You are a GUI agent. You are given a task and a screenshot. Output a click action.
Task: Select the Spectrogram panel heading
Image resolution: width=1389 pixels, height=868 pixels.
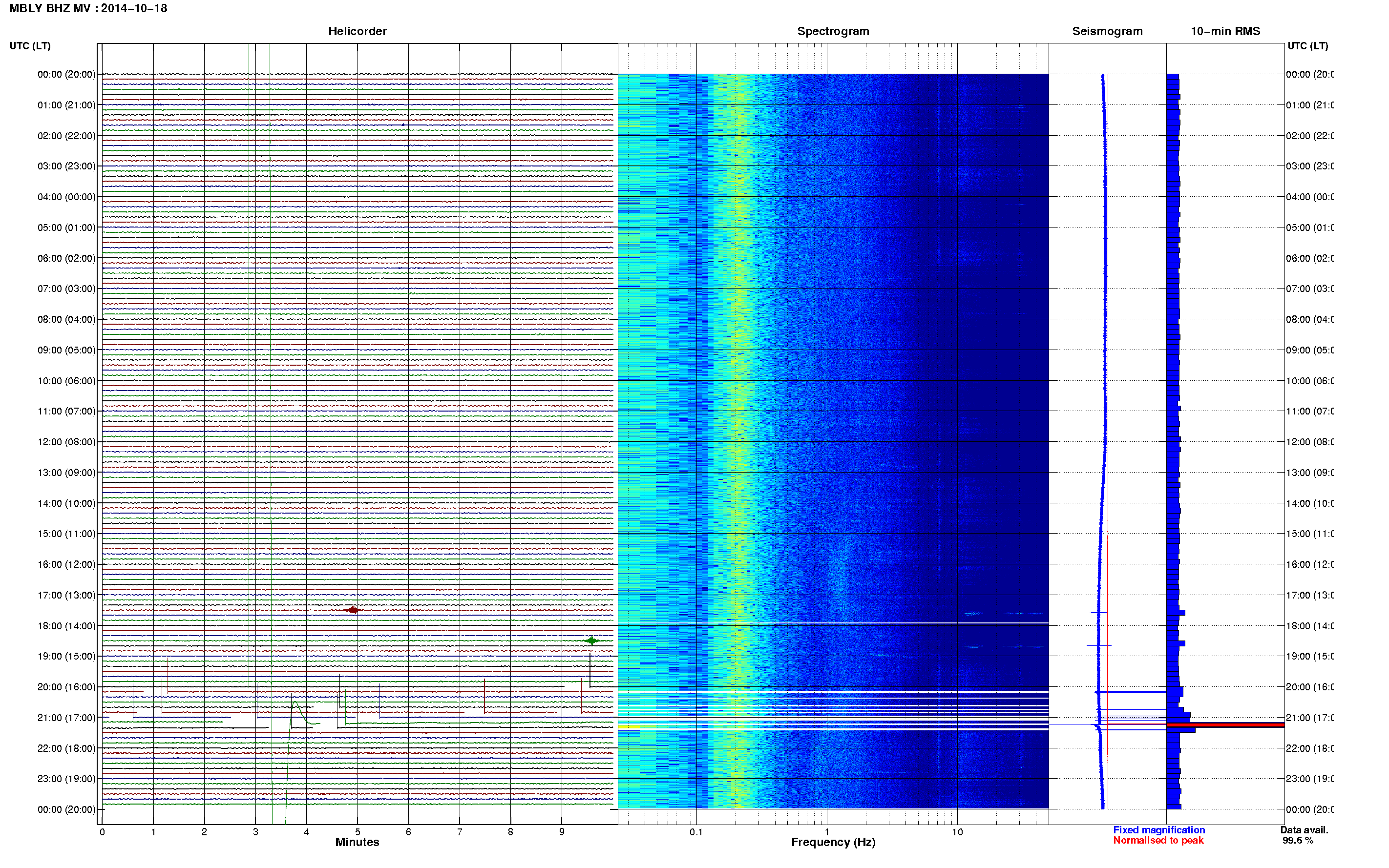(x=833, y=32)
